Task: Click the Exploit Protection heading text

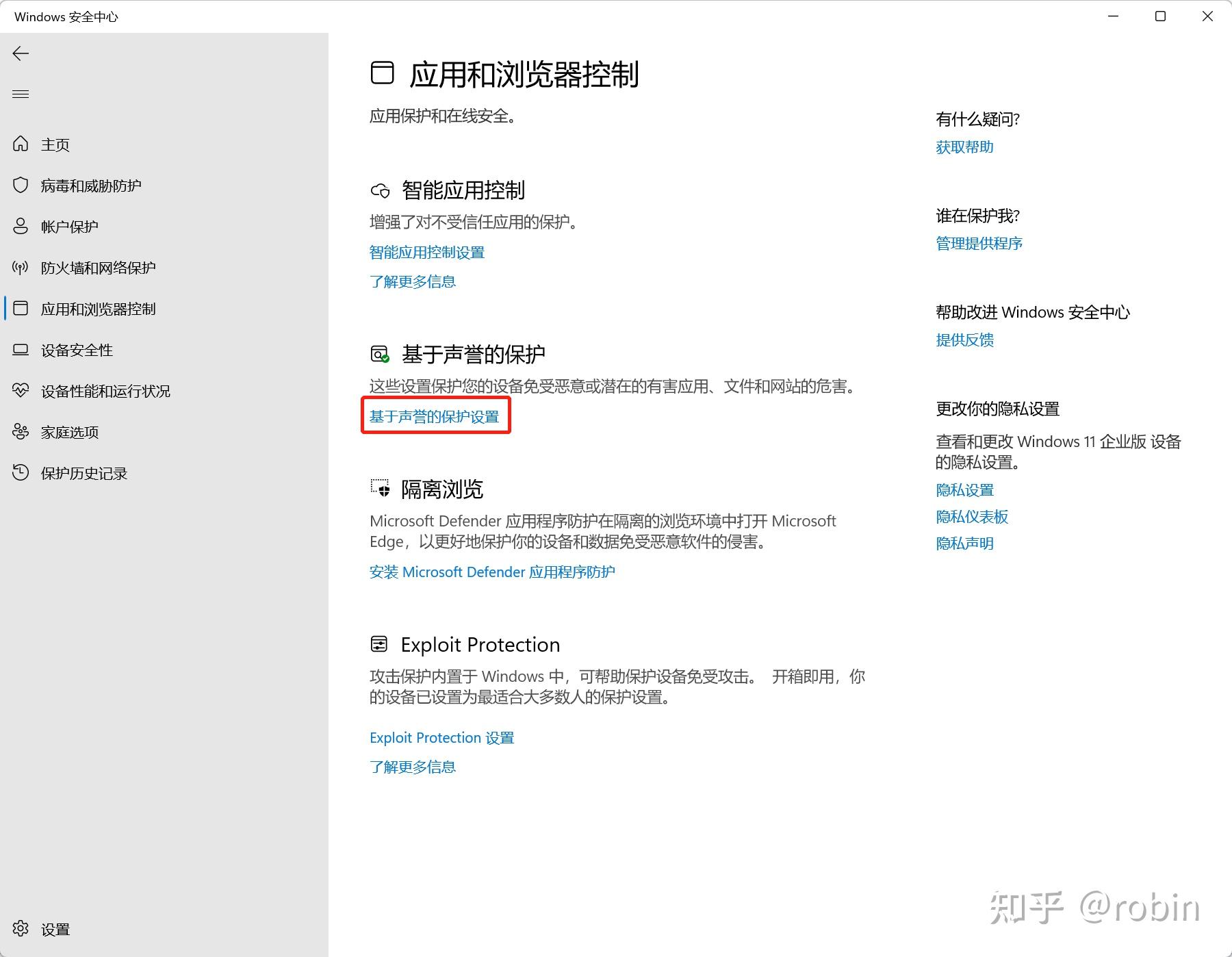Action: coord(480,644)
